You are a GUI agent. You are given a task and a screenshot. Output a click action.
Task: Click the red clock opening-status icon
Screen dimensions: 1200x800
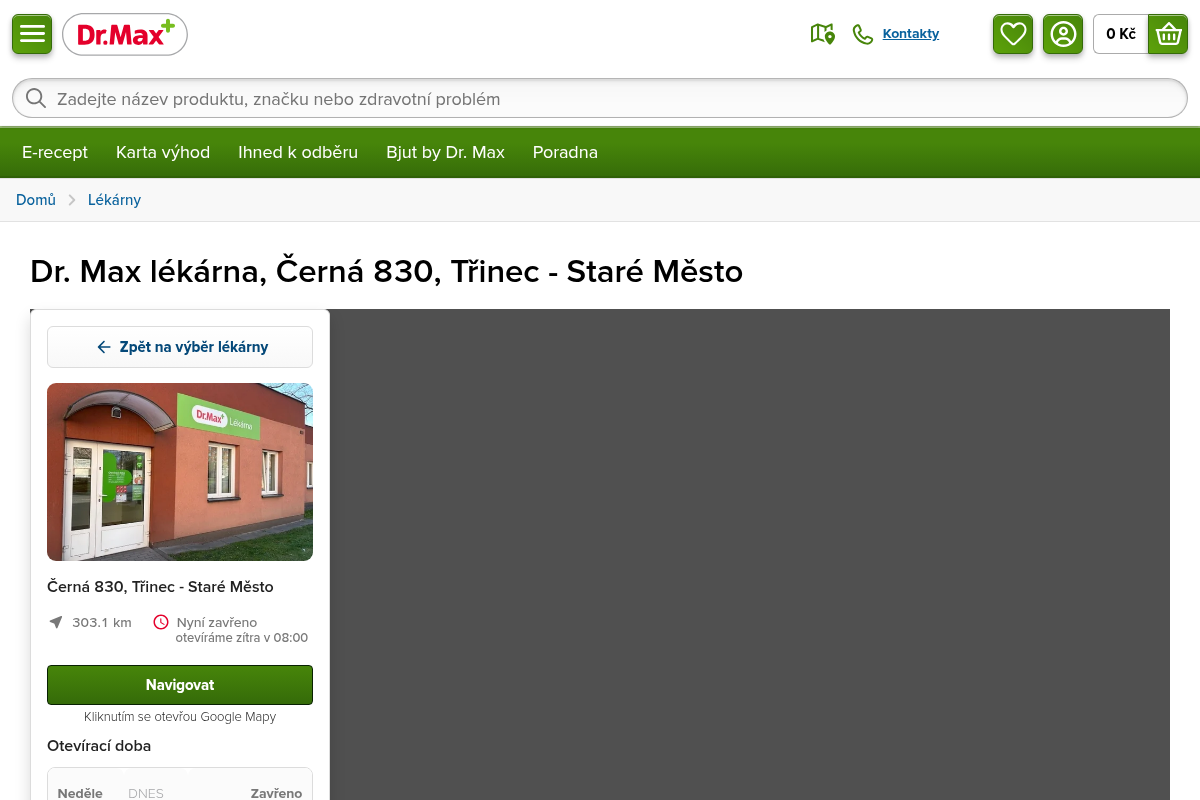coord(161,622)
